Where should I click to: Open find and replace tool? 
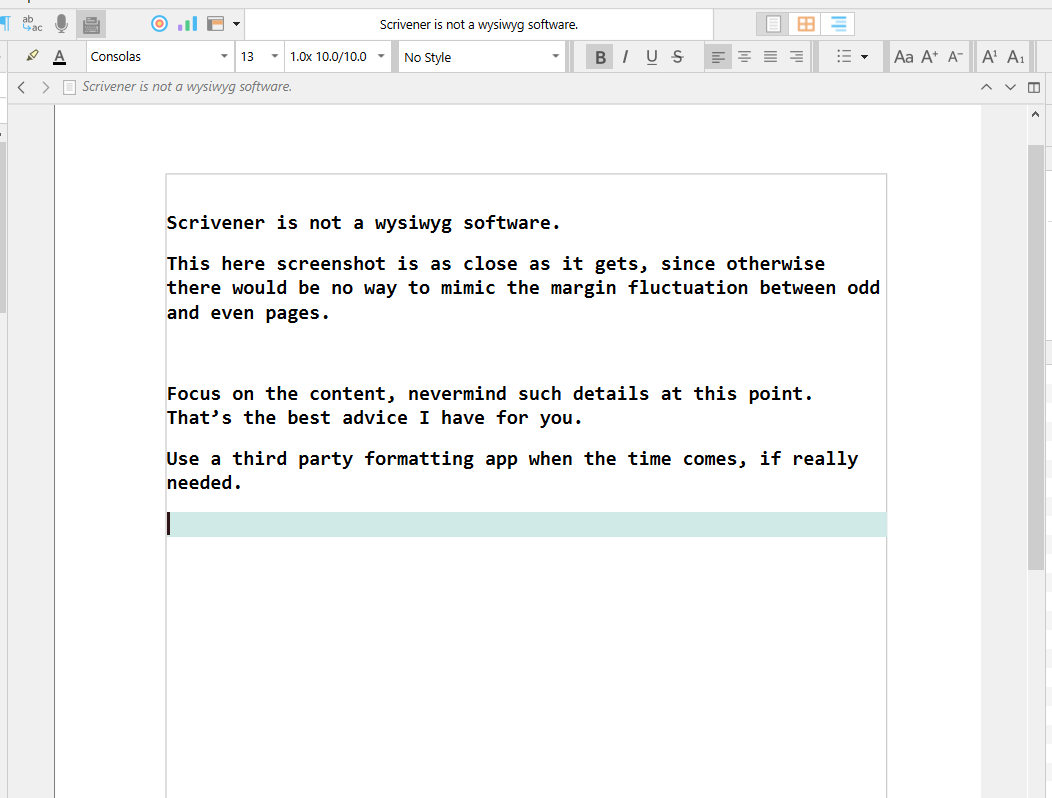32,24
